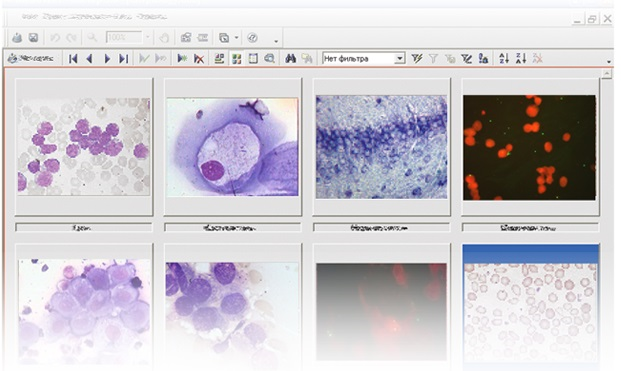Open top toolbar overflow options arrow
The width and height of the screenshot is (621, 371).
tap(276, 41)
